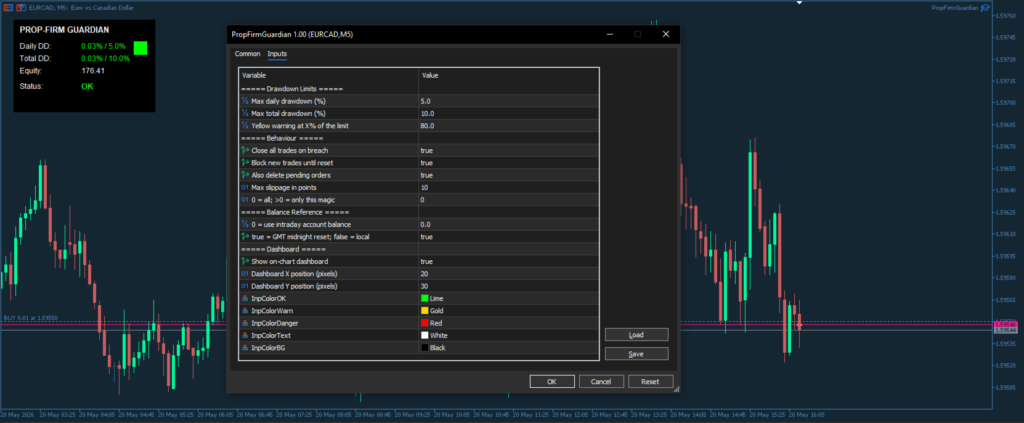Close the PropFirmGuardian dialog
This screenshot has width=1024, height=423.
665,34
